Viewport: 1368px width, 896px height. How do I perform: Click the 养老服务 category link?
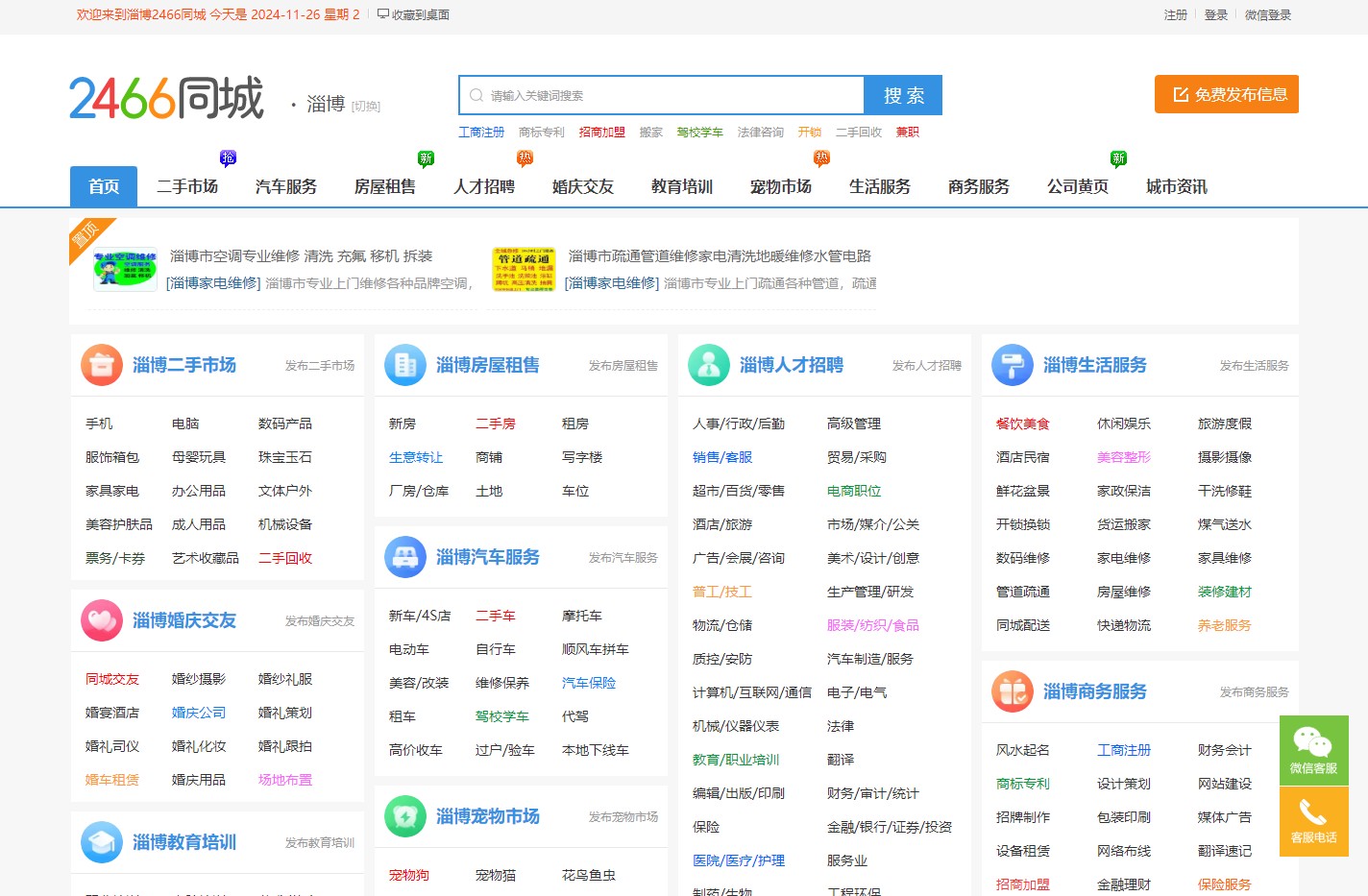pos(1225,625)
